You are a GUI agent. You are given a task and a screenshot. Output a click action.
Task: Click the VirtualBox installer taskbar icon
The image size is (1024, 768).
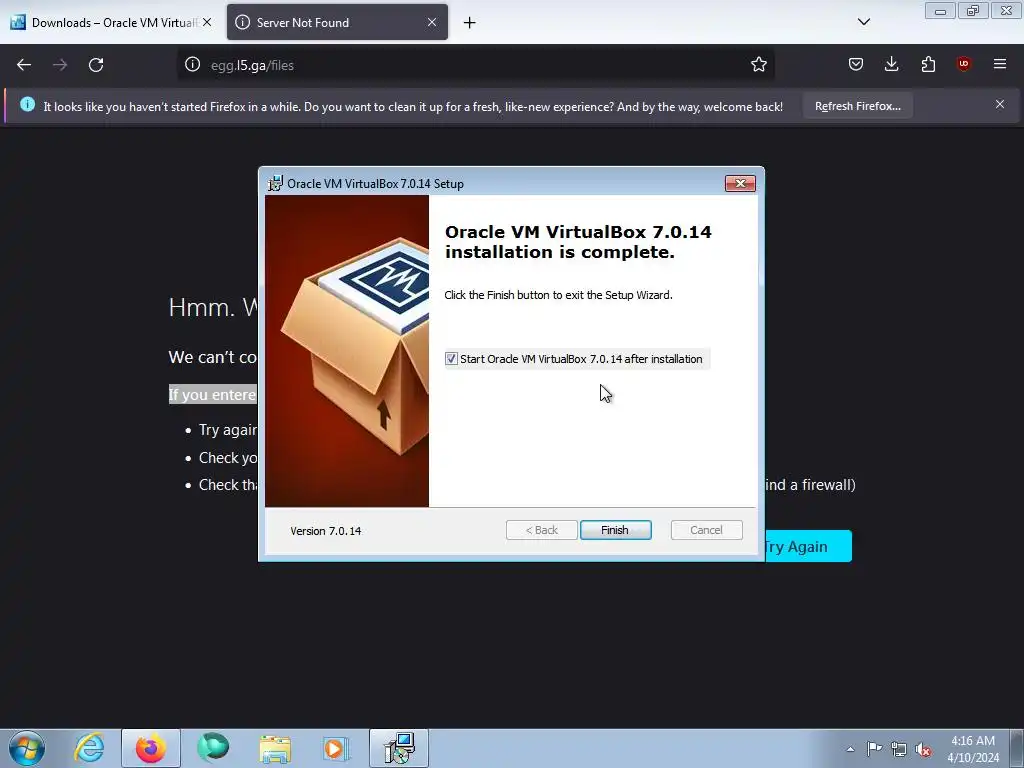point(399,748)
